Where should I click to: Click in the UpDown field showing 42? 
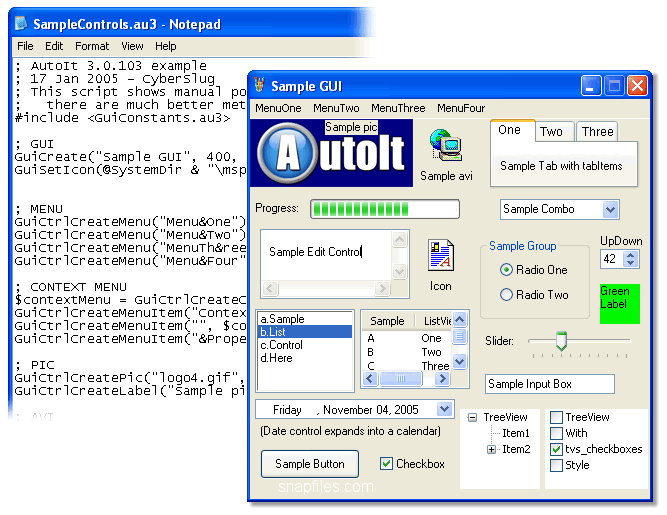pos(612,259)
